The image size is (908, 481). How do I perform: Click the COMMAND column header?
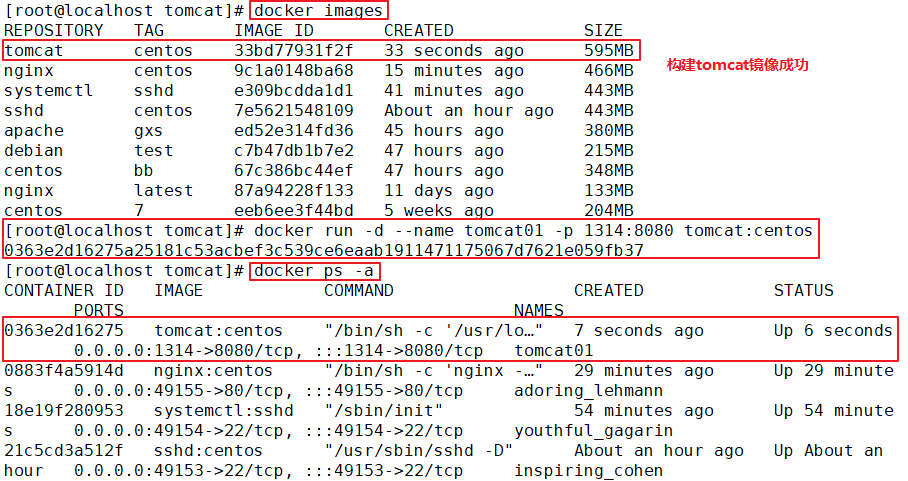click(358, 291)
